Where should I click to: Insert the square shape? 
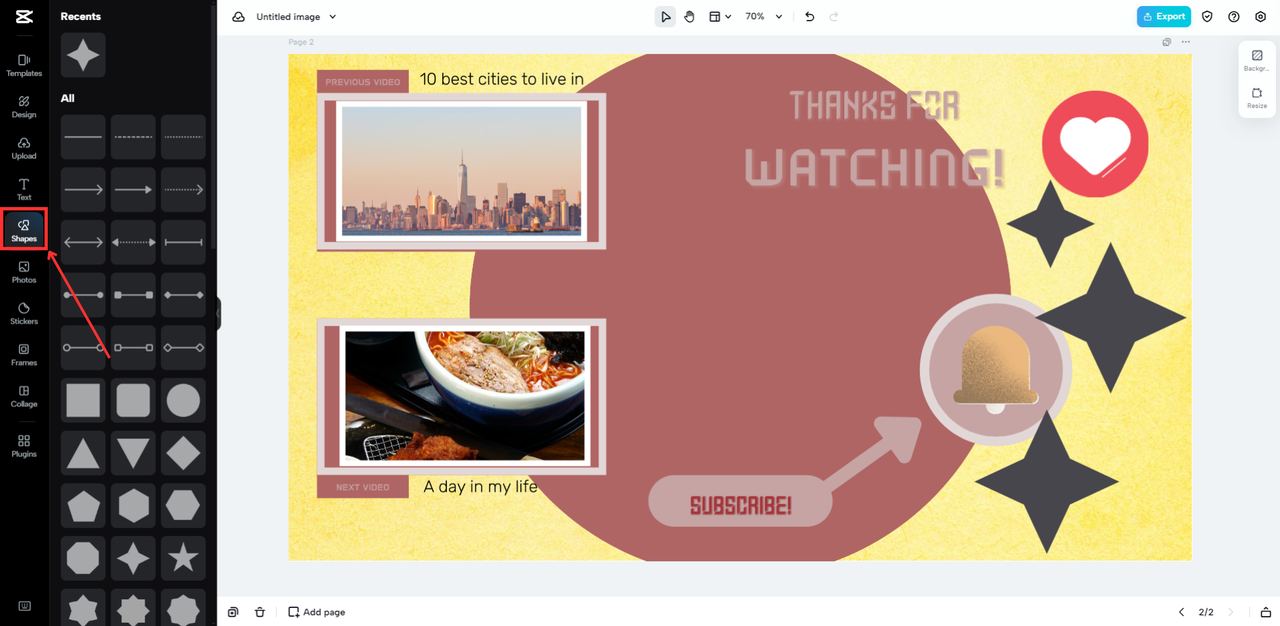(x=83, y=401)
